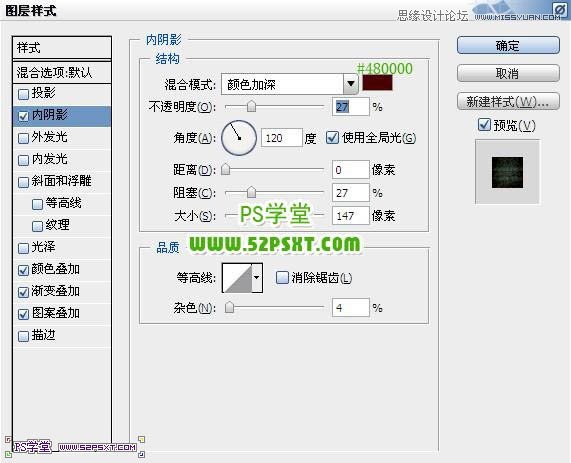Click the 不透明度 opacity slider handle
This screenshot has height=463, width=571.
(251, 106)
